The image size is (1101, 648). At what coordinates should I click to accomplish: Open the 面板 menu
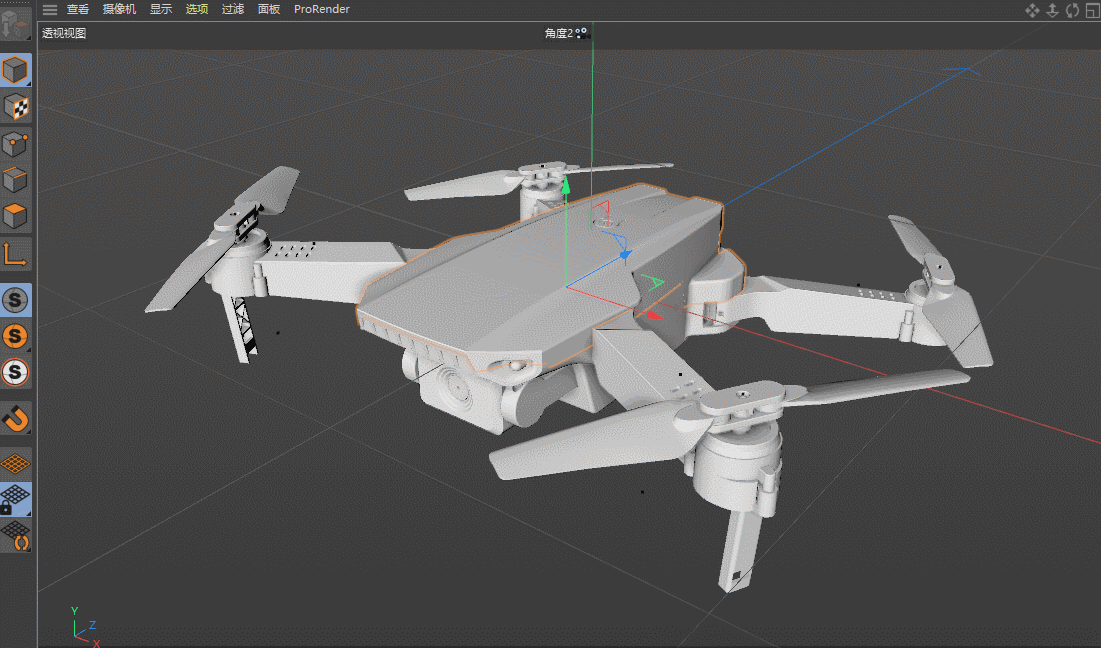pos(269,9)
